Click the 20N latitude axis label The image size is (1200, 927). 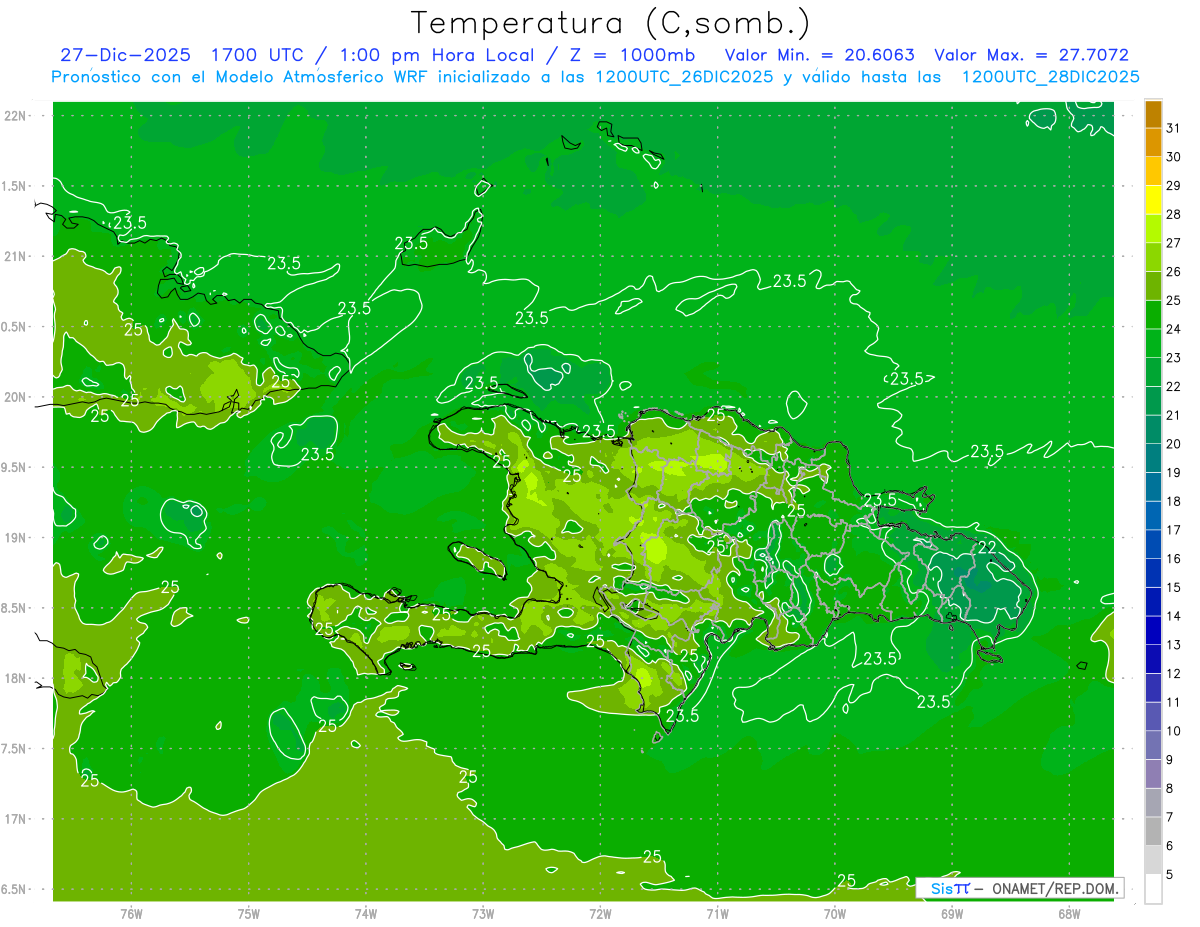point(16,397)
